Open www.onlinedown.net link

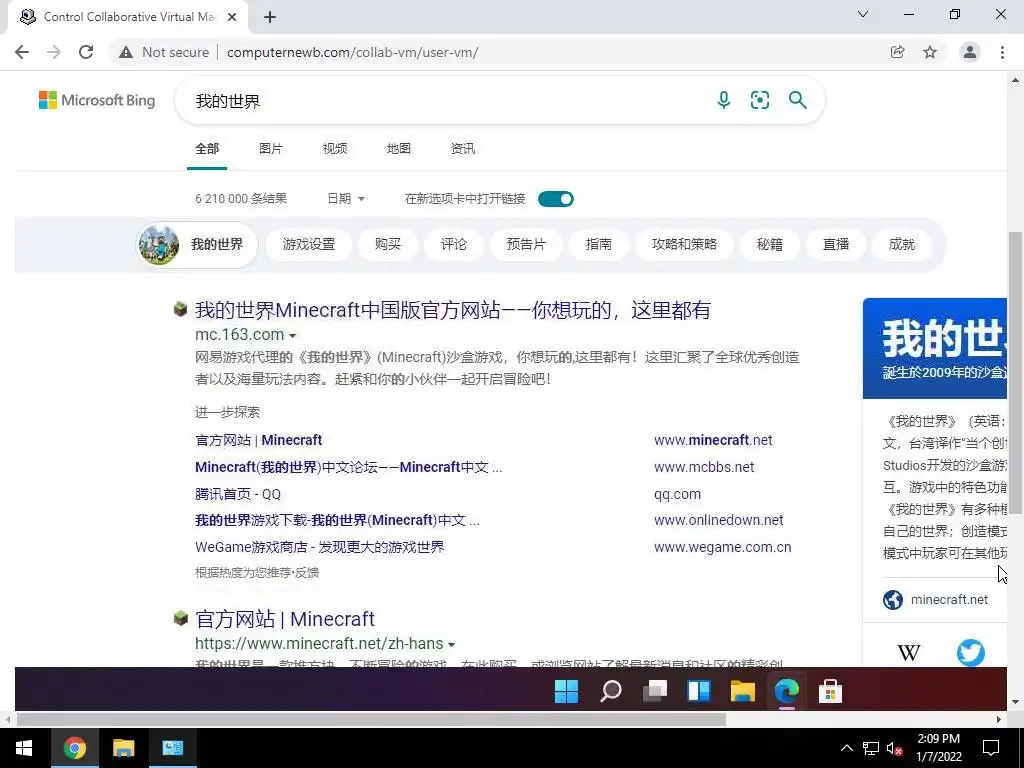(x=718, y=520)
